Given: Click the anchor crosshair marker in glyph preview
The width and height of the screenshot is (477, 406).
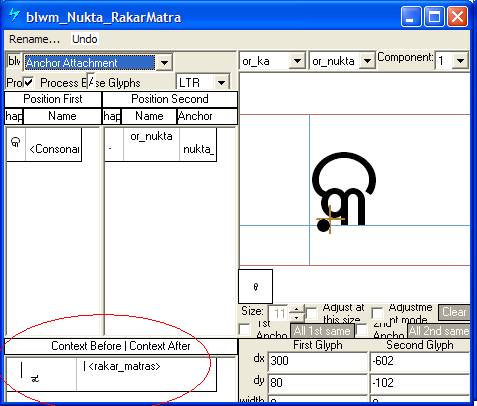Looking at the screenshot, I should pos(330,219).
